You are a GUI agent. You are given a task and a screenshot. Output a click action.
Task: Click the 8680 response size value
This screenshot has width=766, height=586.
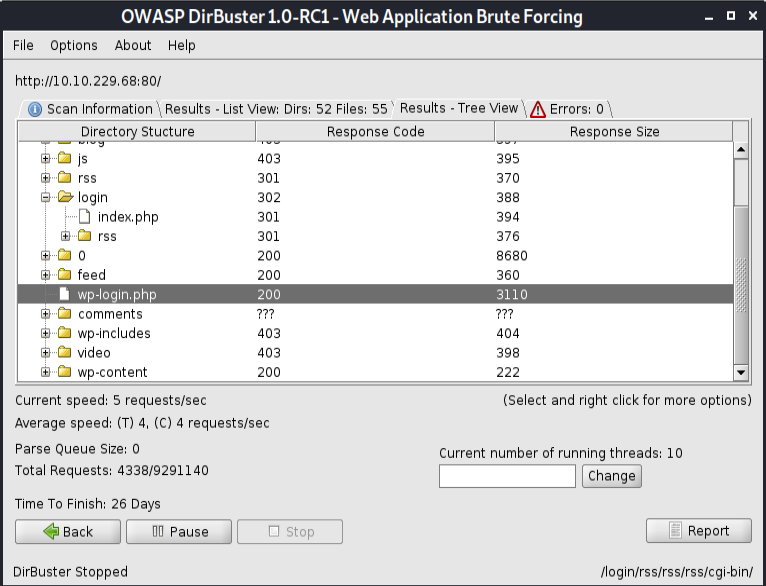512,255
